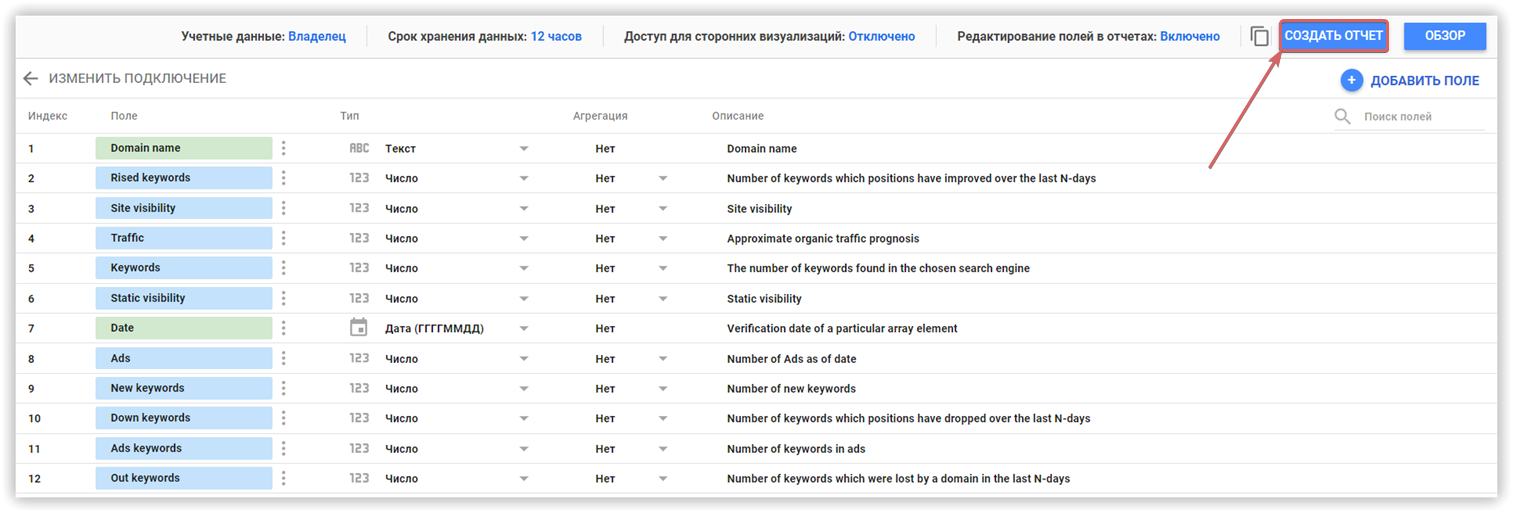
Task: Open aggregation dropdown for Ads row
Action: pos(663,359)
